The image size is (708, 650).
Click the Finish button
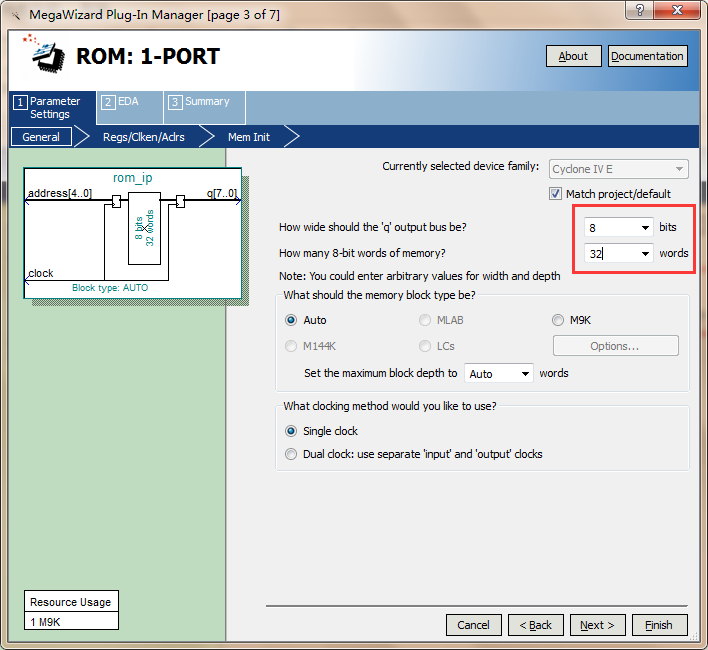[x=660, y=625]
